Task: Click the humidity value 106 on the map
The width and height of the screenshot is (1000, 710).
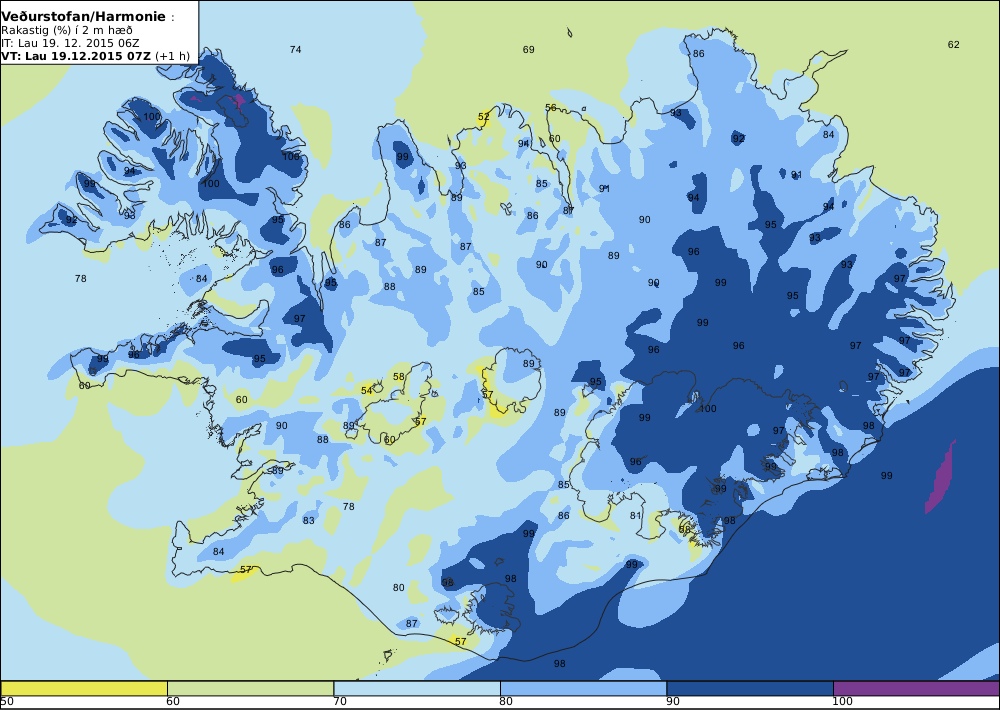Action: 291,156
